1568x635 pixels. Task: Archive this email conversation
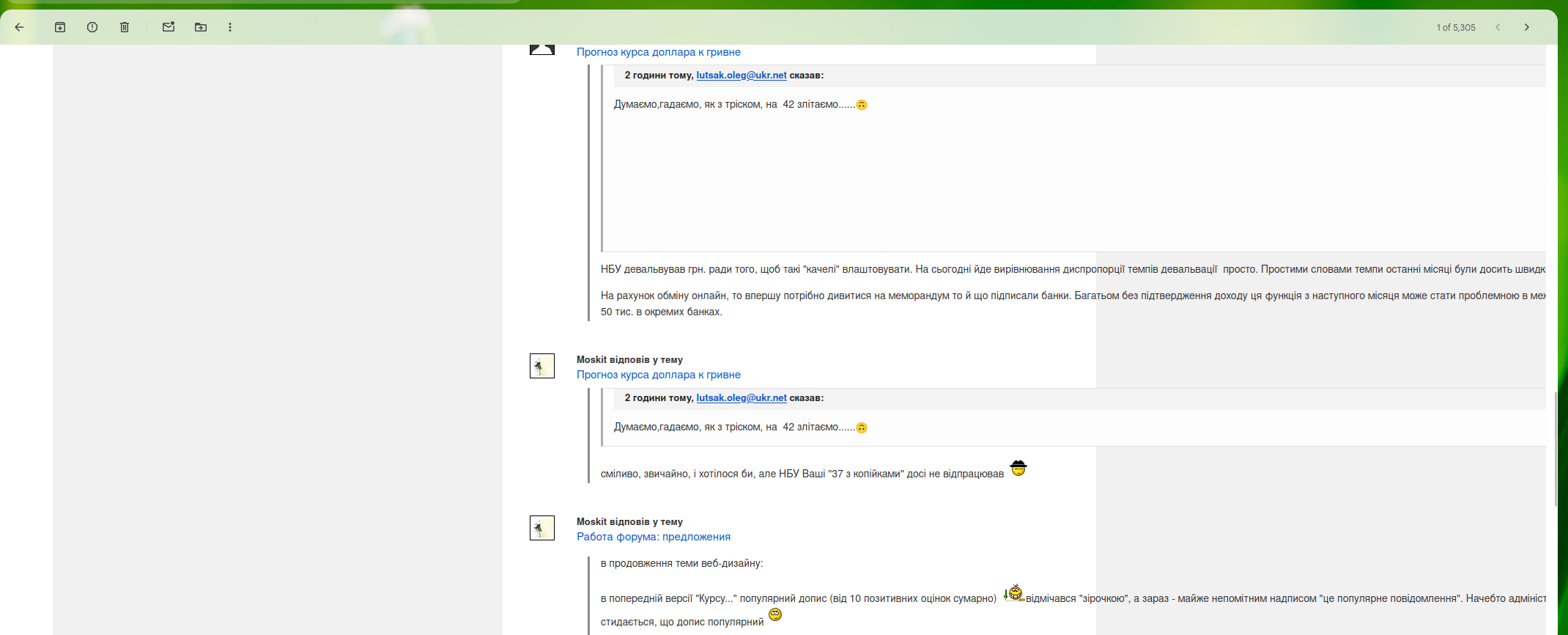tap(60, 27)
